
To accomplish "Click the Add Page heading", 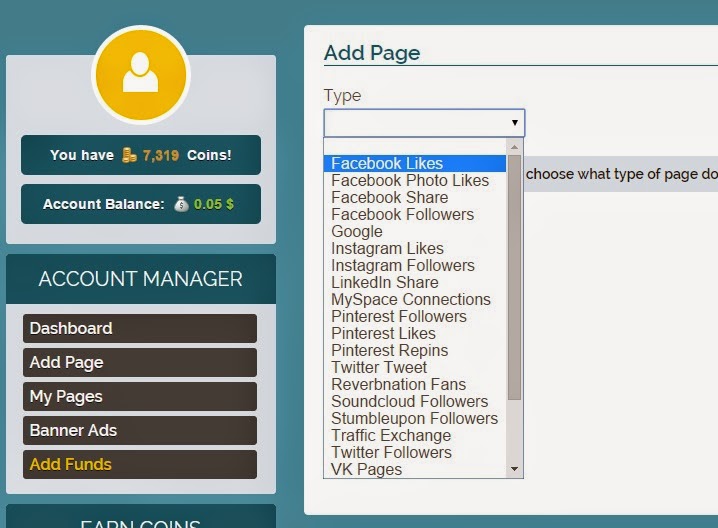I will tap(372, 53).
